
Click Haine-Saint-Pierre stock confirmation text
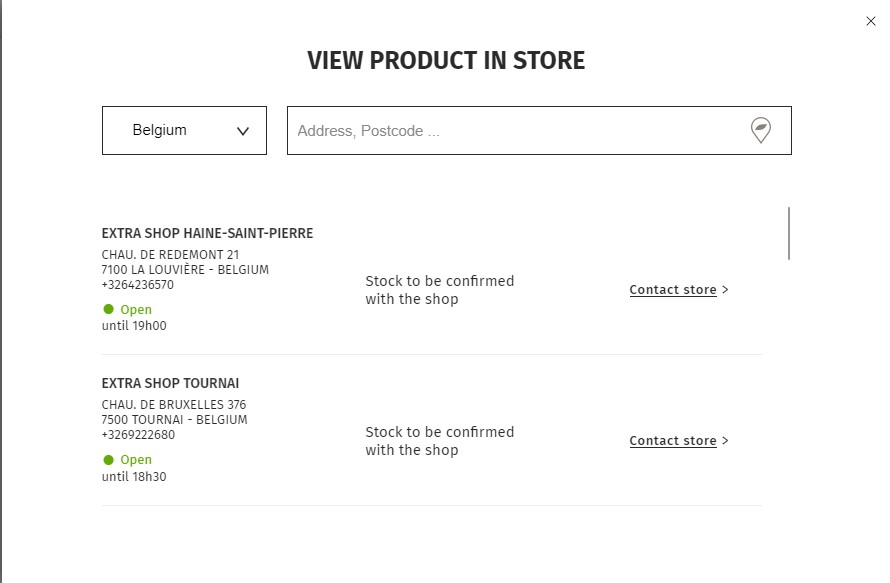(439, 290)
